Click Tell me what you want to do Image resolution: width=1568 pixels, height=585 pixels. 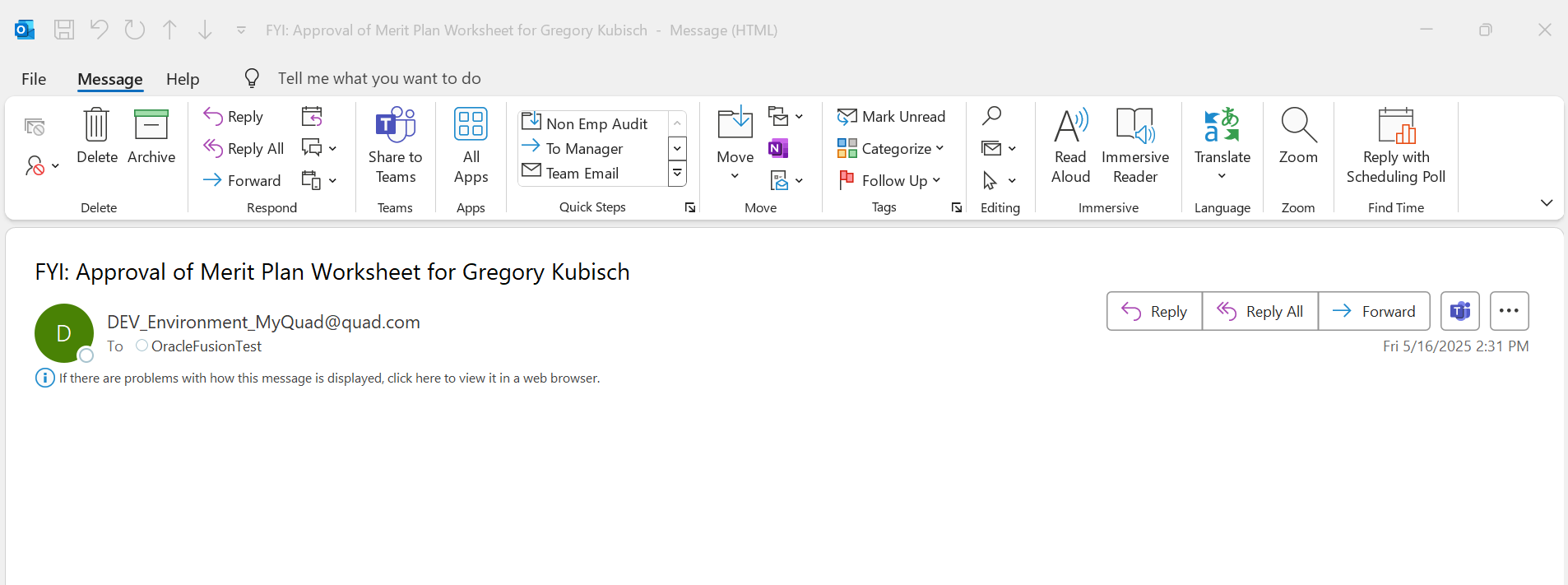point(379,78)
